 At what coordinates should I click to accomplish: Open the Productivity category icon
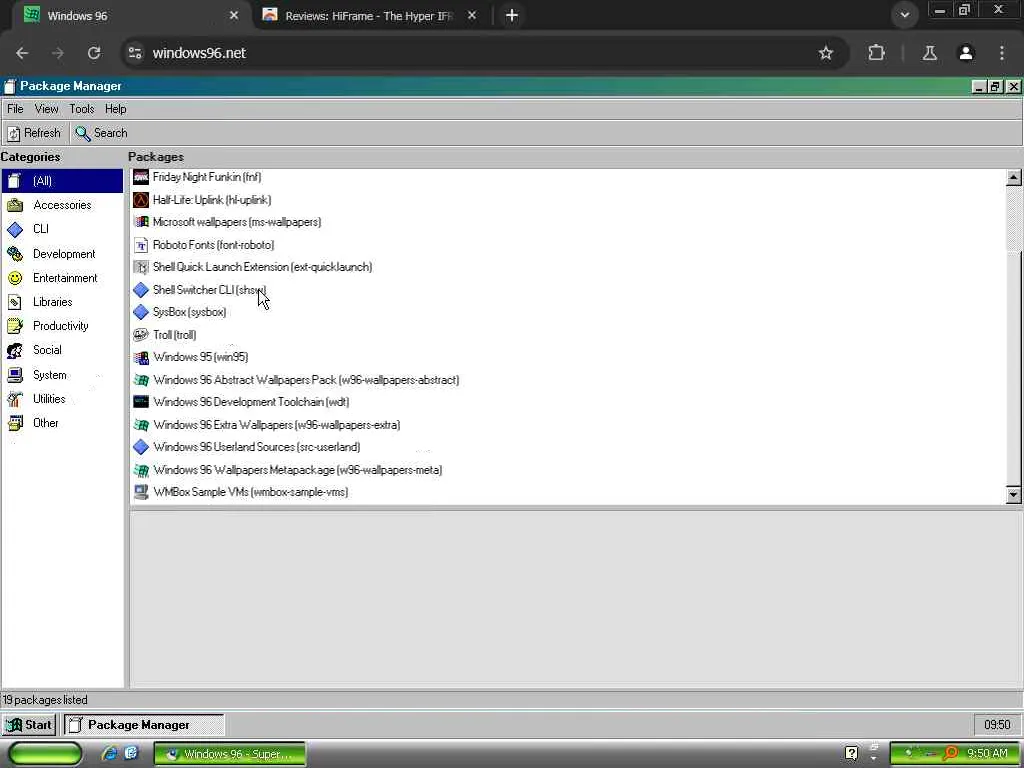pos(15,326)
